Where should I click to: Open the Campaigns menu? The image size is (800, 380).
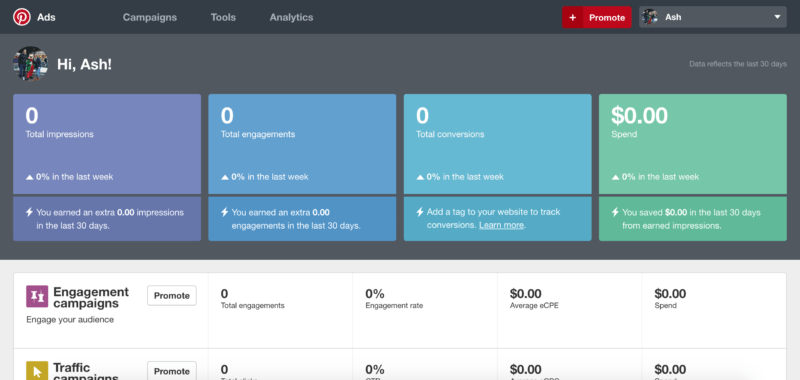click(x=149, y=17)
